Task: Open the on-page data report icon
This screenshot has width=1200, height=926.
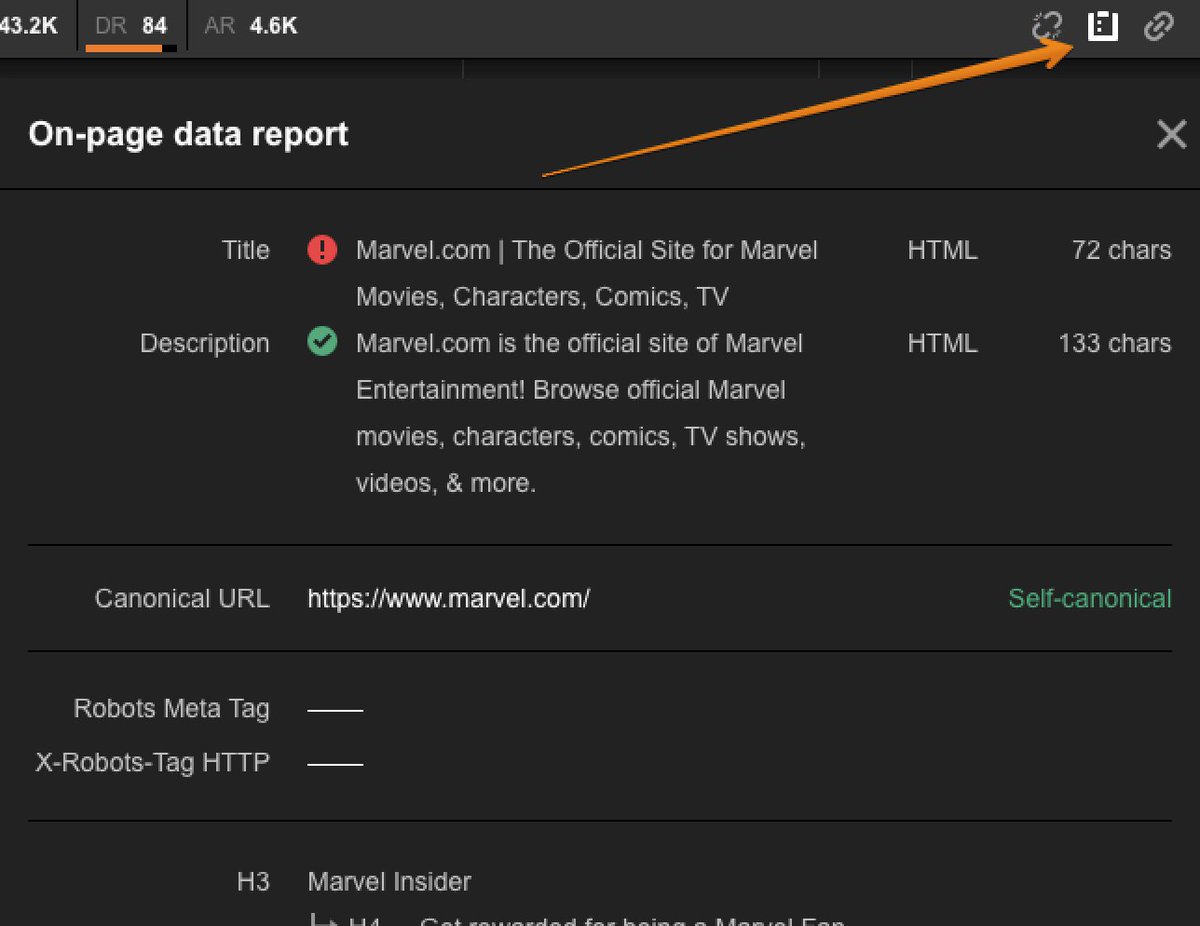Action: [1102, 26]
